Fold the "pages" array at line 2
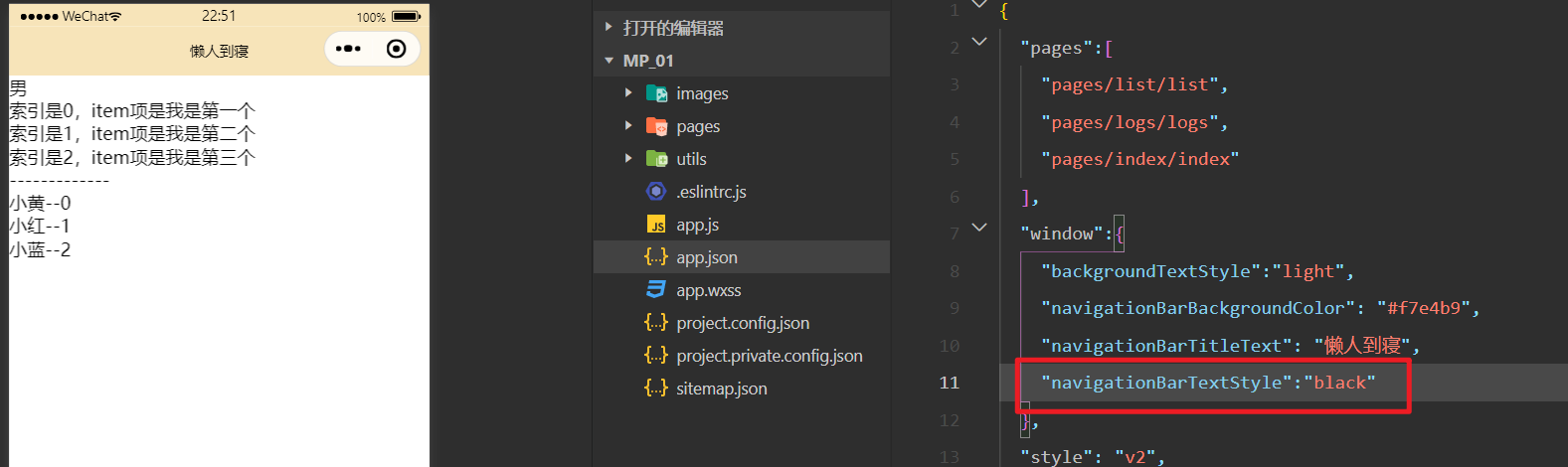Screen dimensions: 1568x467 coord(979,42)
